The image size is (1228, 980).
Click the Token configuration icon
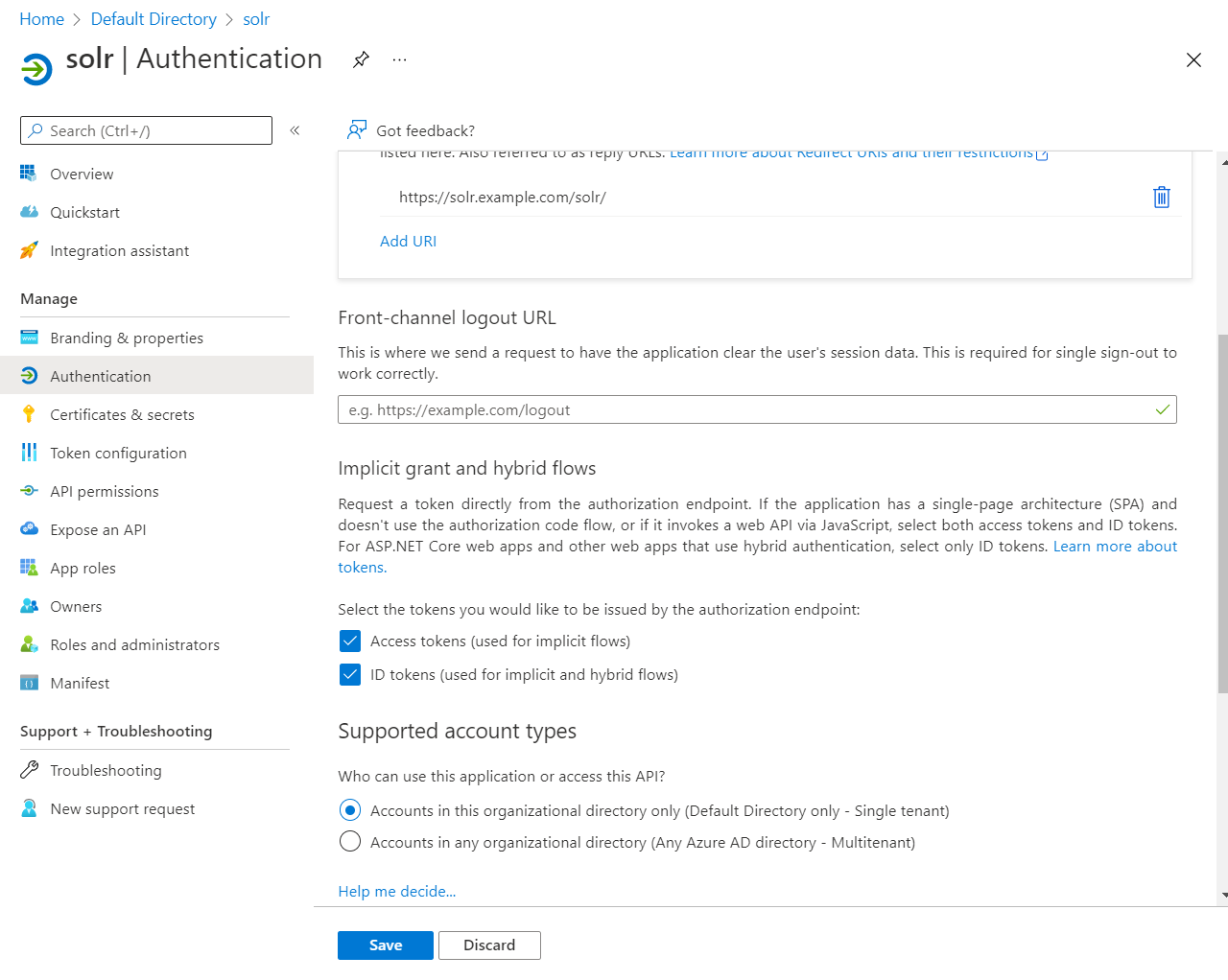(30, 453)
